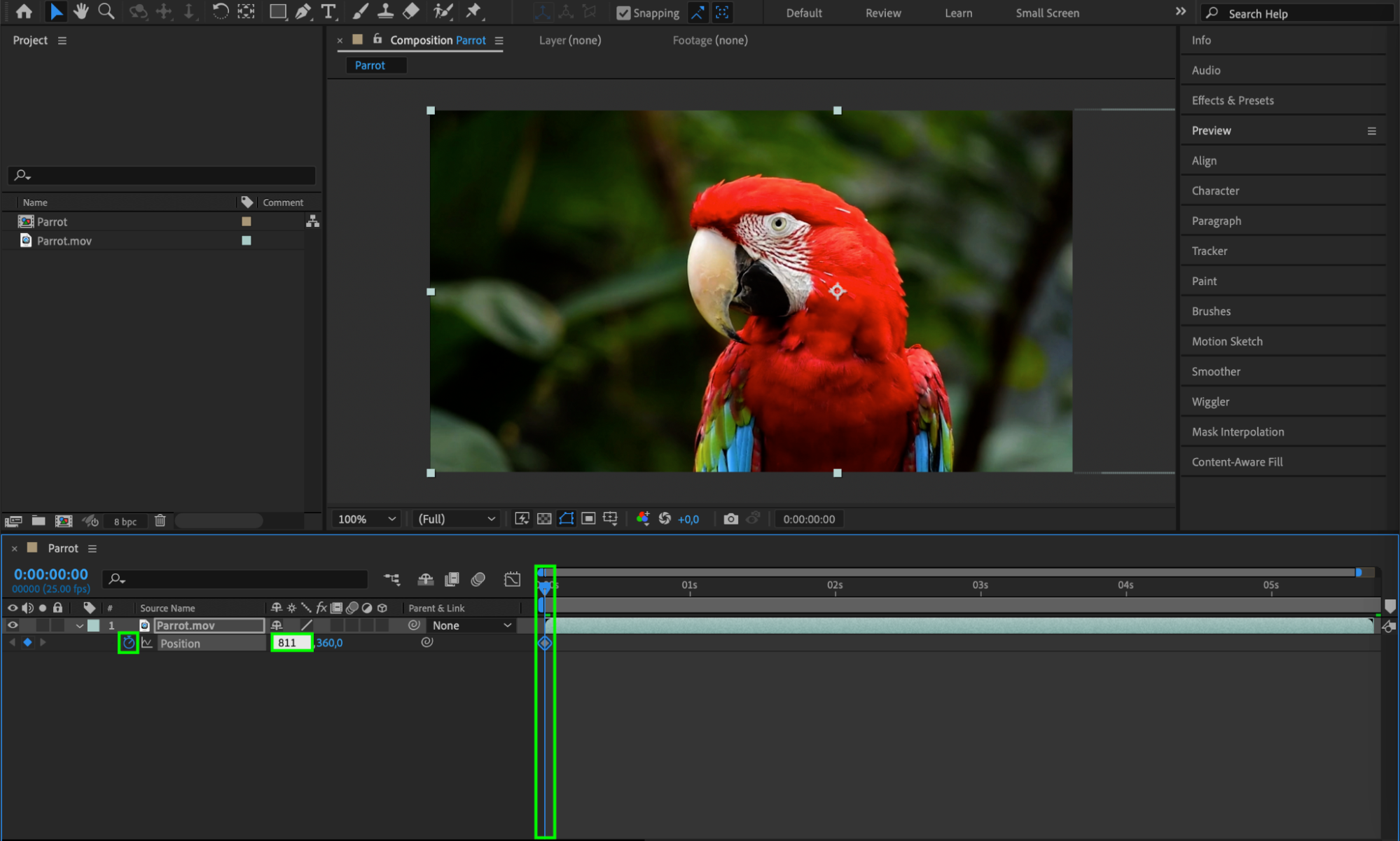This screenshot has height=841, width=1400.
Task: Open the 100% magnification dropdown
Action: (x=367, y=519)
